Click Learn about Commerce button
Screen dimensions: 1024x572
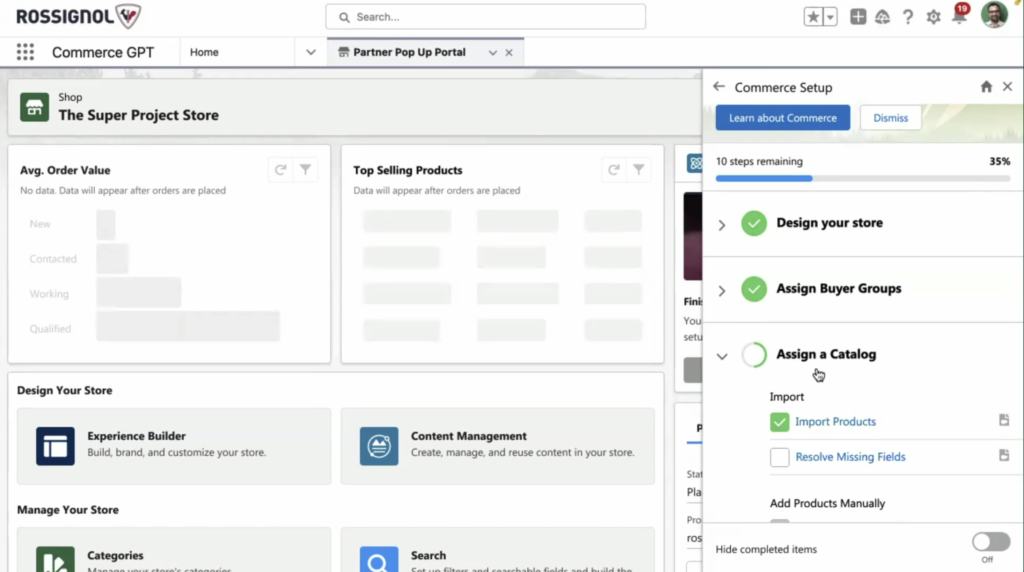[782, 118]
